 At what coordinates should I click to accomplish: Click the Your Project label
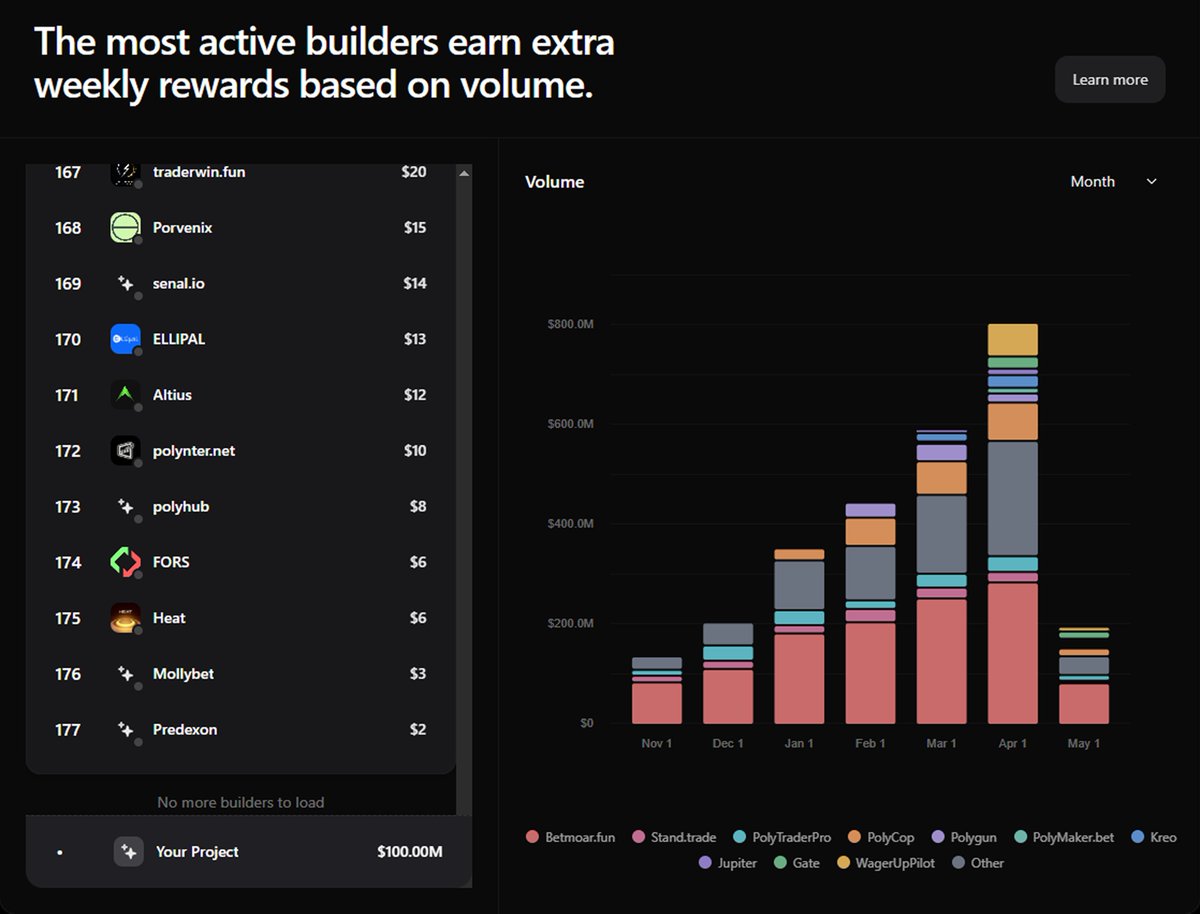point(197,852)
